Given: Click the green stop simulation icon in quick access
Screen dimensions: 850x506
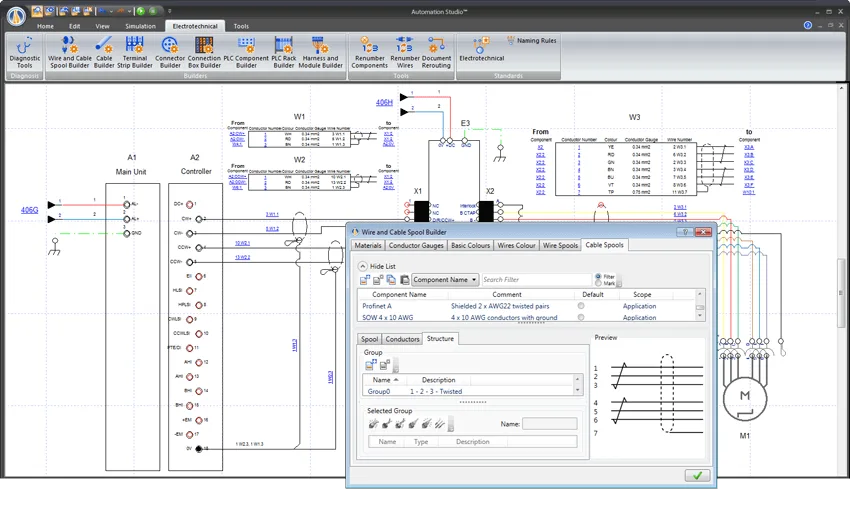Looking at the screenshot, I should click(x=153, y=11).
